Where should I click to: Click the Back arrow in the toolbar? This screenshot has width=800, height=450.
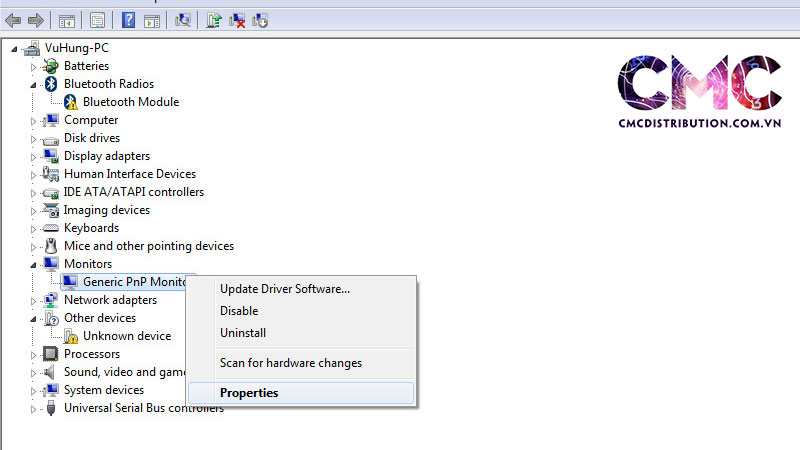click(13, 20)
